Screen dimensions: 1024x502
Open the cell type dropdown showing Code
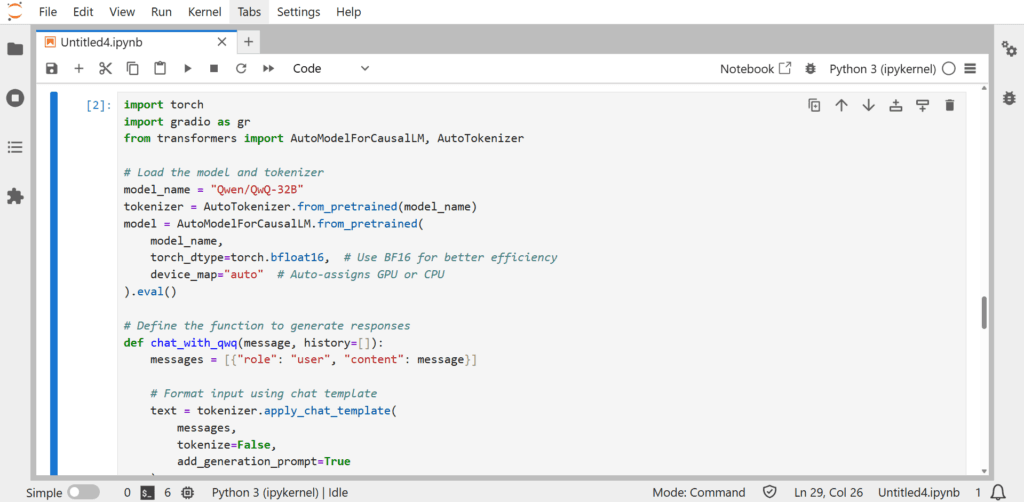click(330, 69)
